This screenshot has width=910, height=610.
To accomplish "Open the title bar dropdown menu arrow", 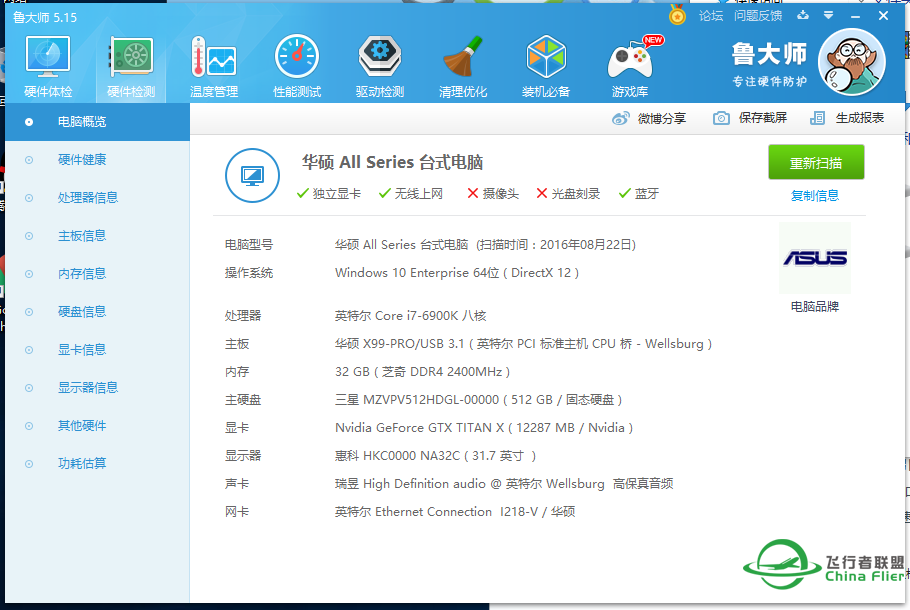I will tap(827, 16).
